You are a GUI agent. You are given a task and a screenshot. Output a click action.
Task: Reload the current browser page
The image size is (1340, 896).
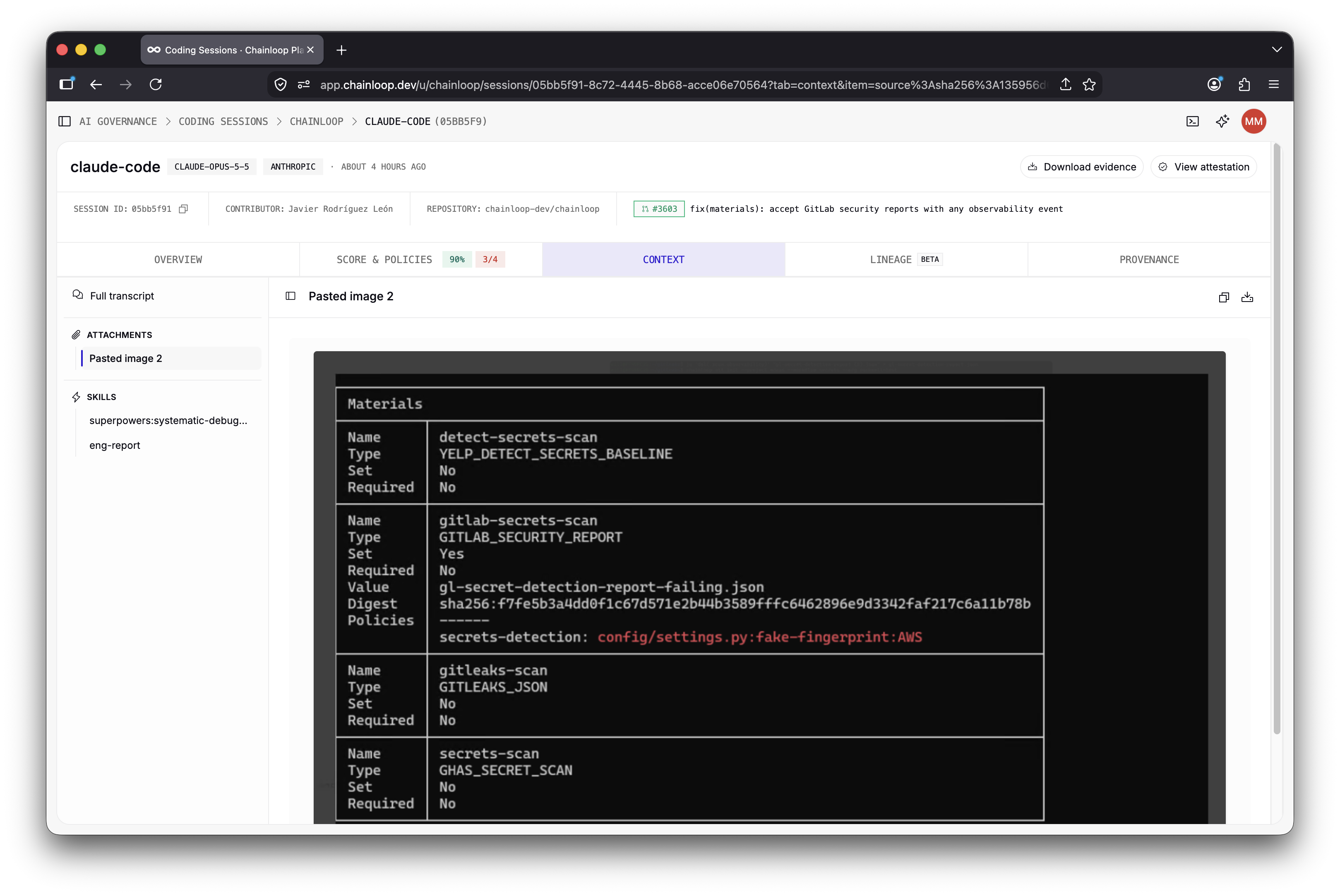(156, 84)
